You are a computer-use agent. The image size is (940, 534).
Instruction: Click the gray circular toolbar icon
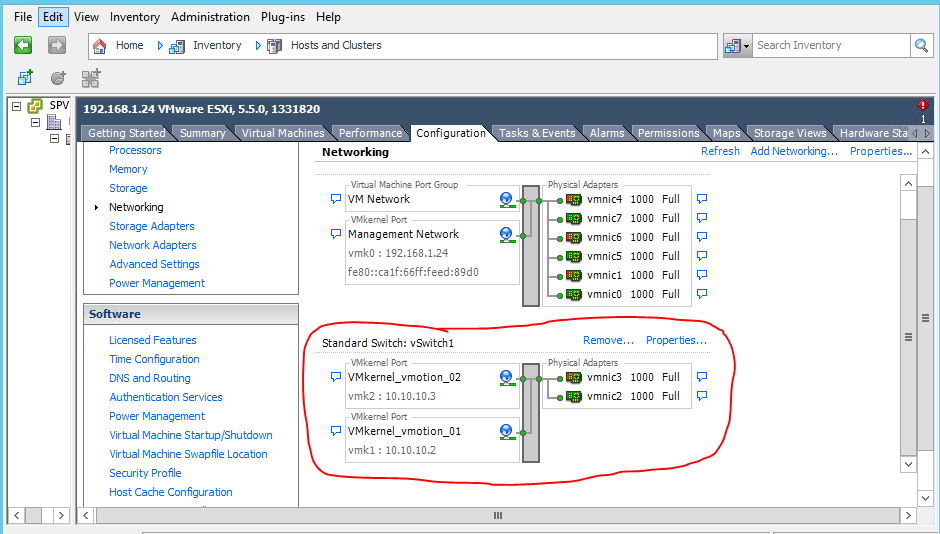tap(58, 77)
